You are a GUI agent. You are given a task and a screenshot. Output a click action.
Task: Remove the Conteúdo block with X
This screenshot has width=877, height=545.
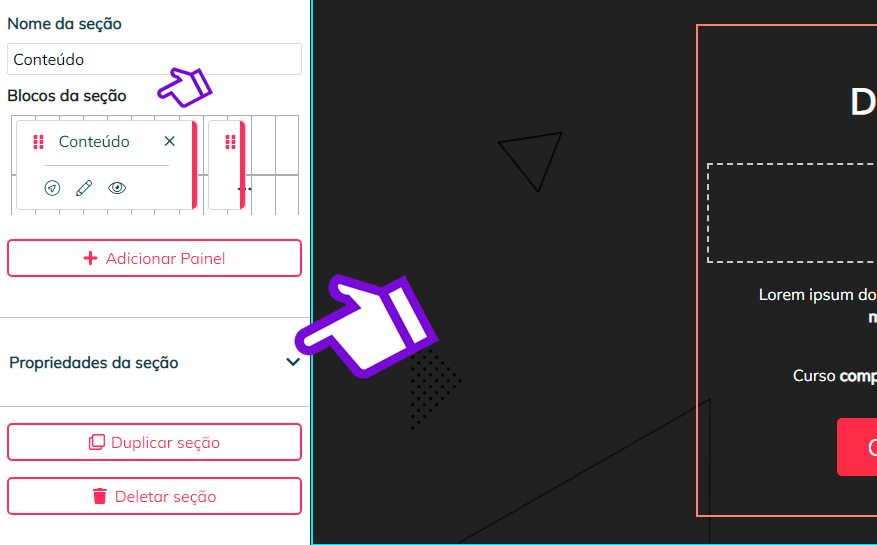click(169, 142)
